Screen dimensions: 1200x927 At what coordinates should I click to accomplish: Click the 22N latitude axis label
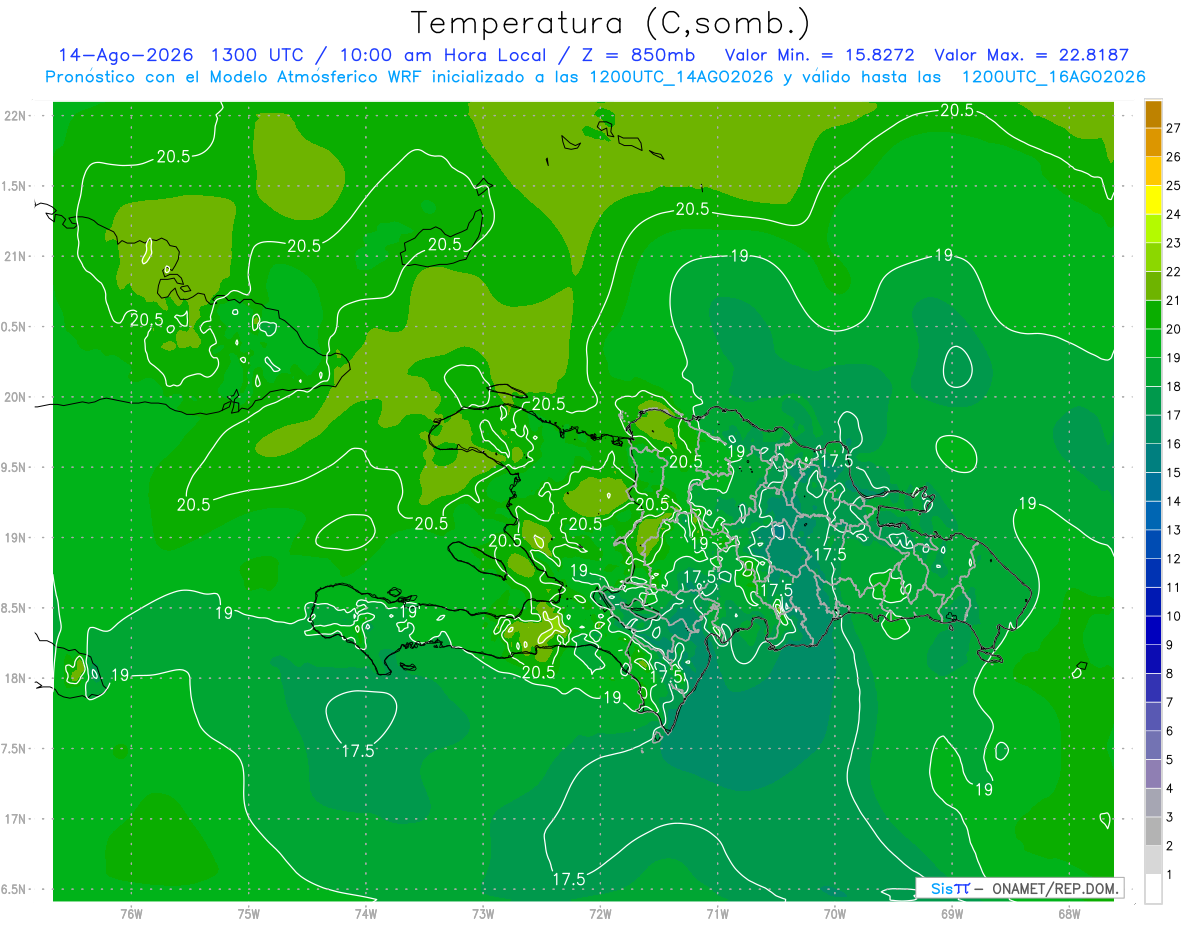point(14,116)
